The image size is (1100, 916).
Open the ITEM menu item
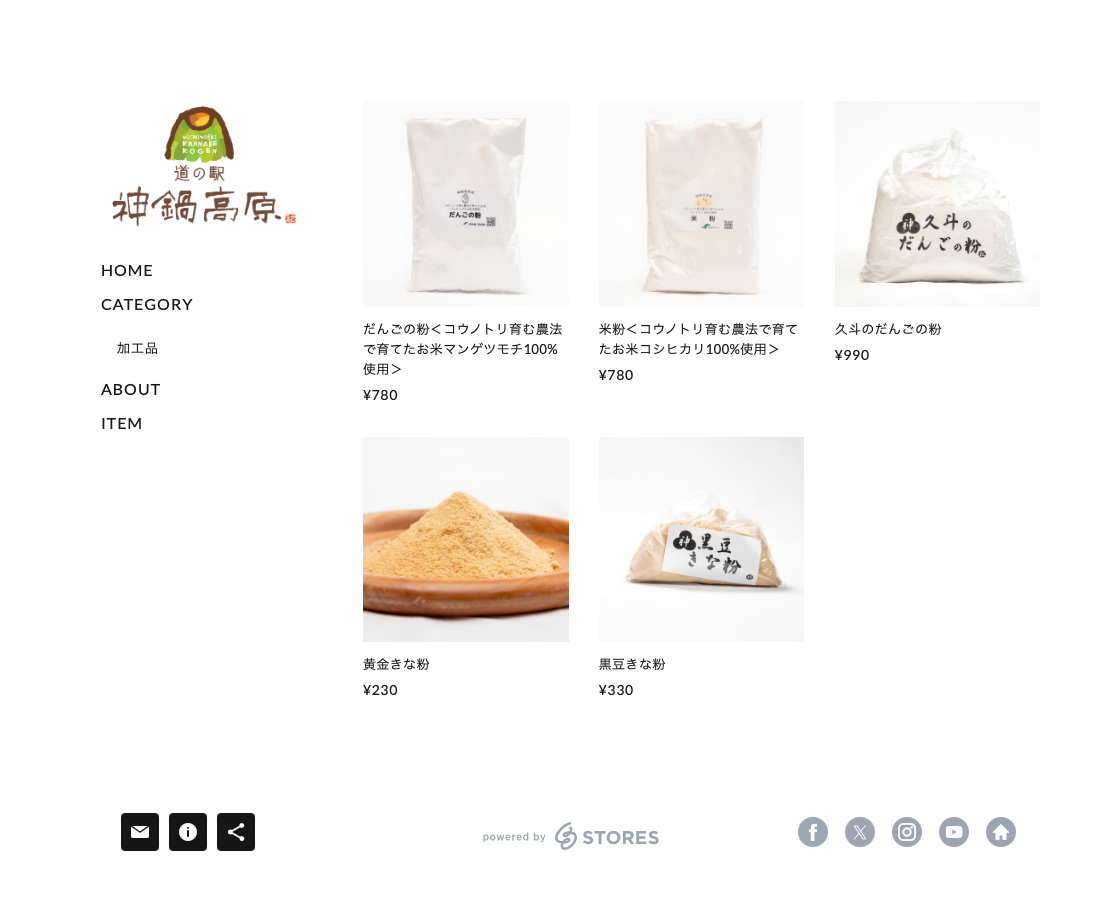point(121,424)
